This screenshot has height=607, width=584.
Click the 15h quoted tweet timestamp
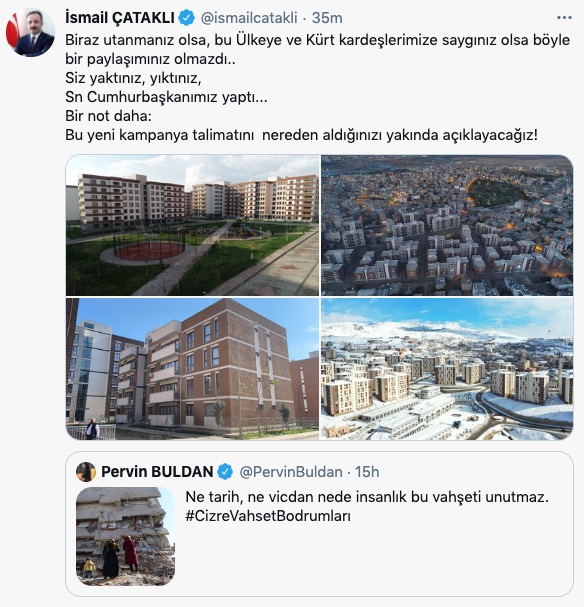367,472
